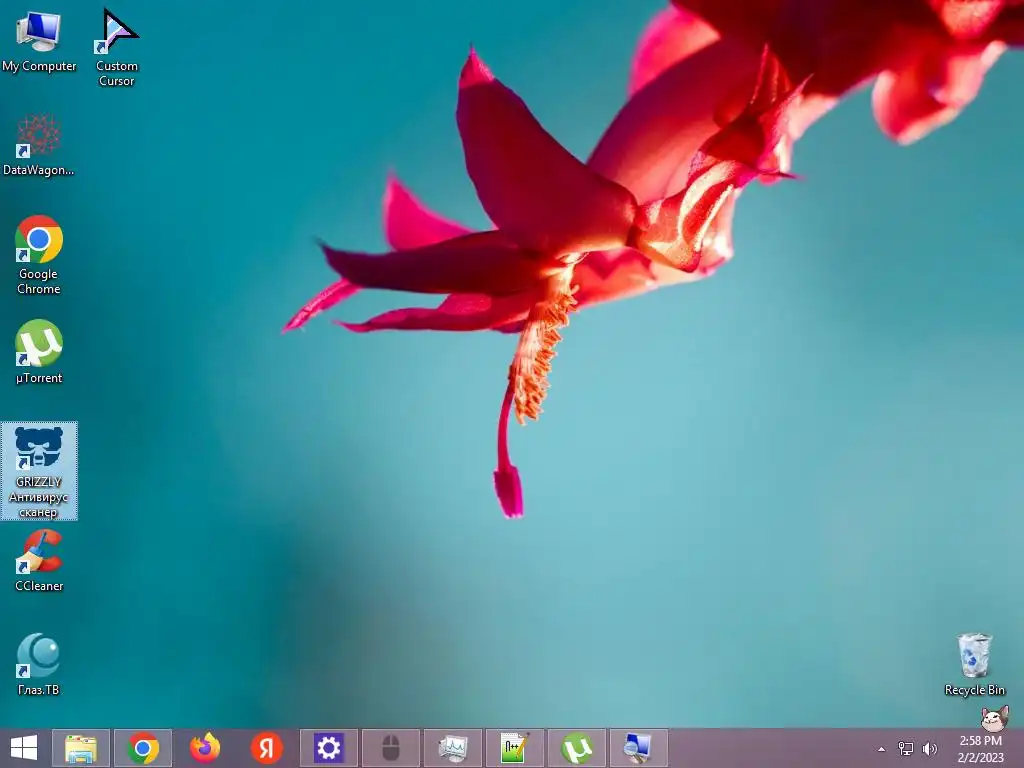
Task: Select the Глаз.ТВ desktop shortcut
Action: (39, 664)
